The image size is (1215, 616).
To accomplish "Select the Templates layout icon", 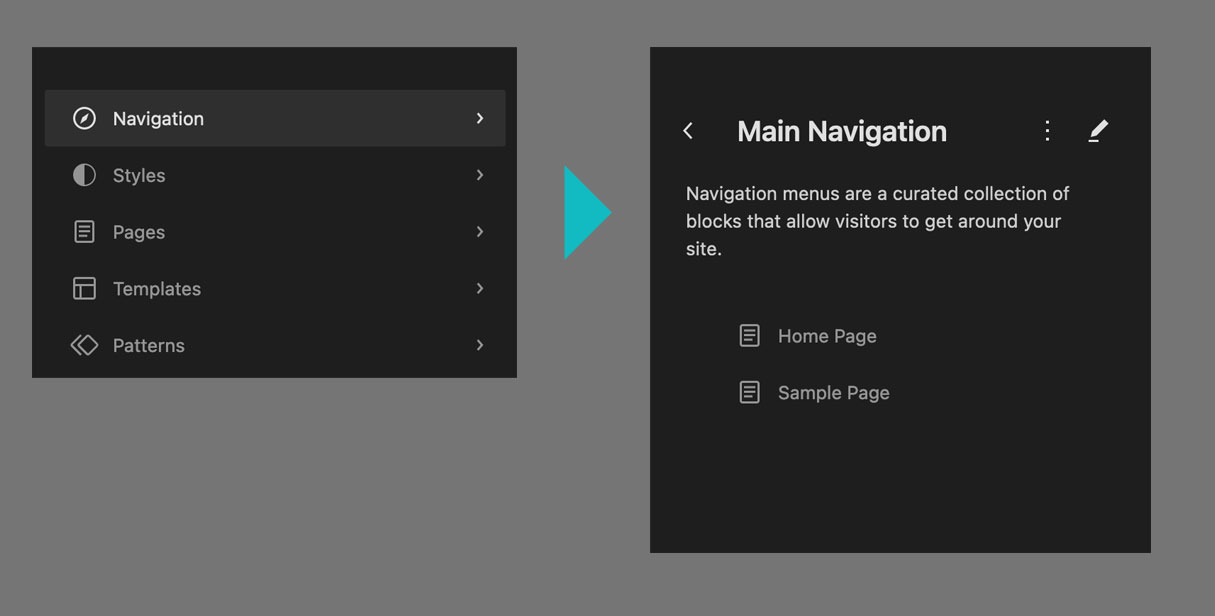I will [x=84, y=288].
